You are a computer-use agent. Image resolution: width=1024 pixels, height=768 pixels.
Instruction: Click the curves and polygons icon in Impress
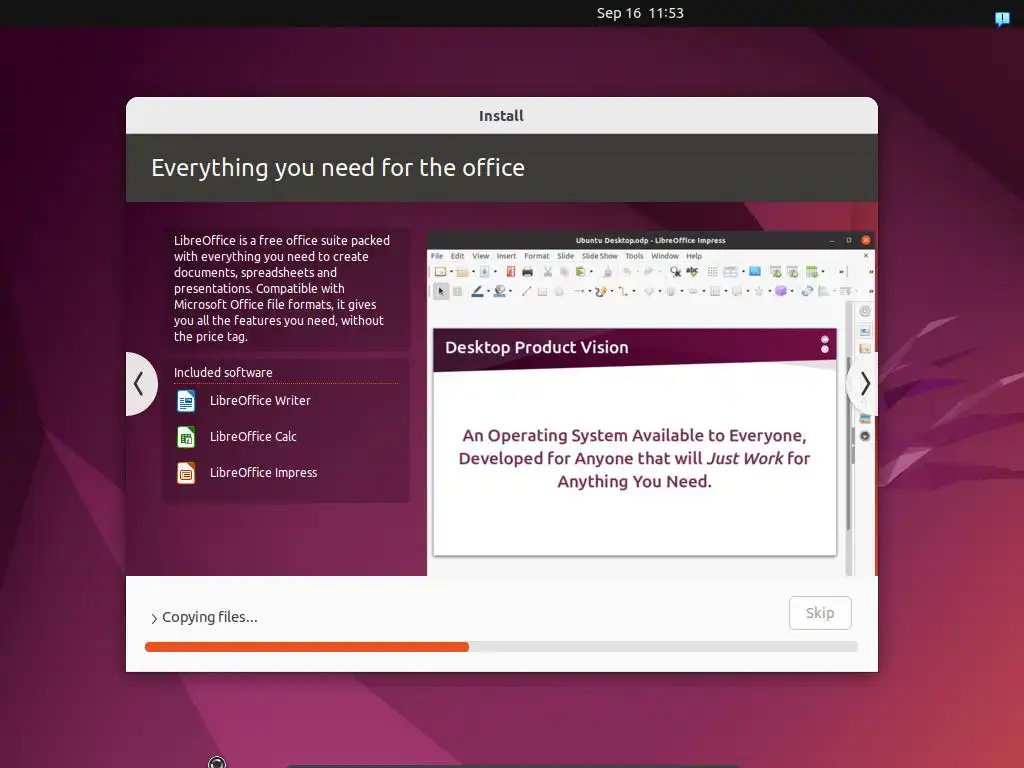coord(601,291)
